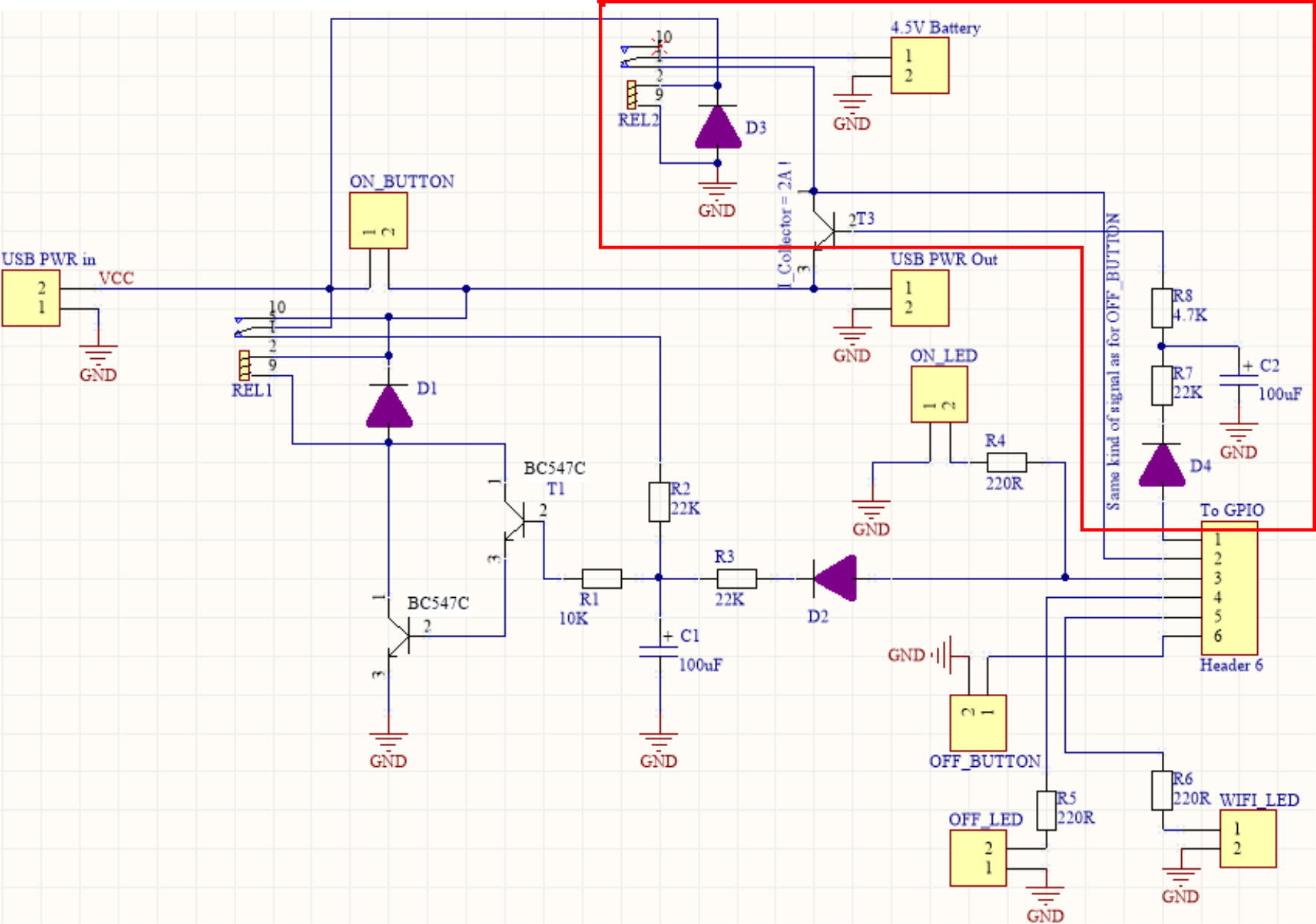The image size is (1316, 924).
Task: Select the VCC net label
Action: click(116, 278)
